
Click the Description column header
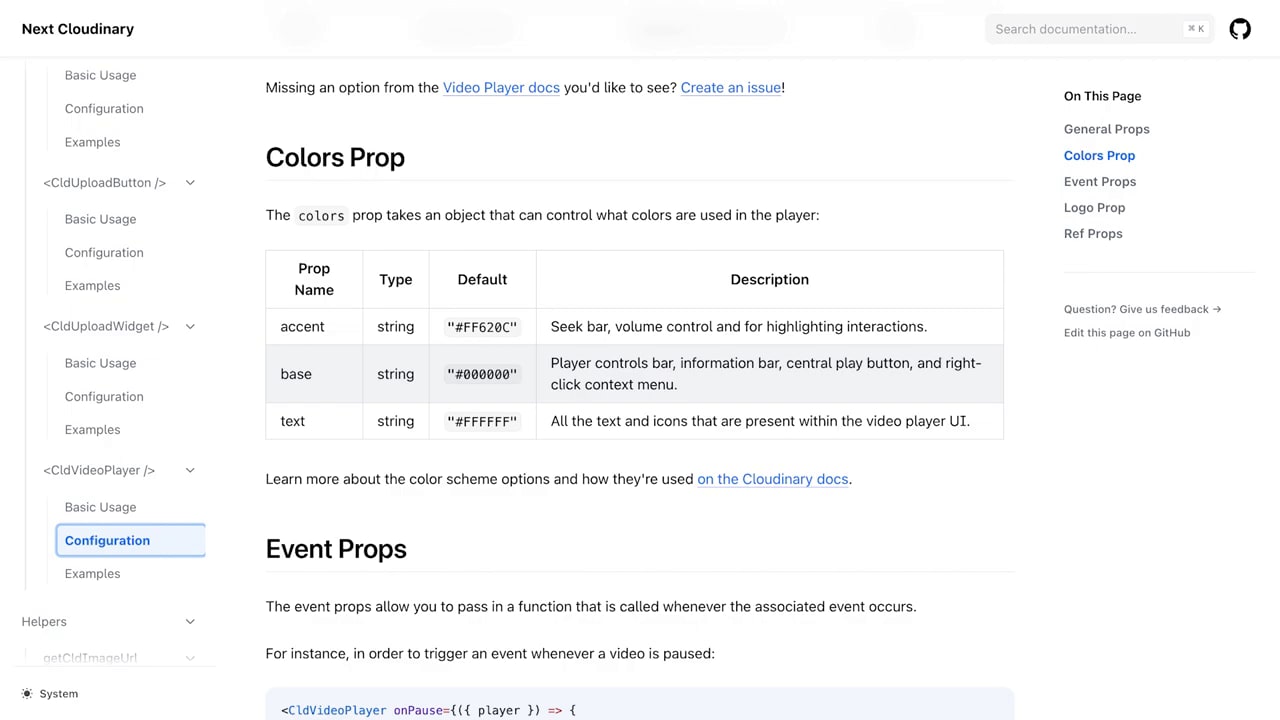click(x=769, y=280)
